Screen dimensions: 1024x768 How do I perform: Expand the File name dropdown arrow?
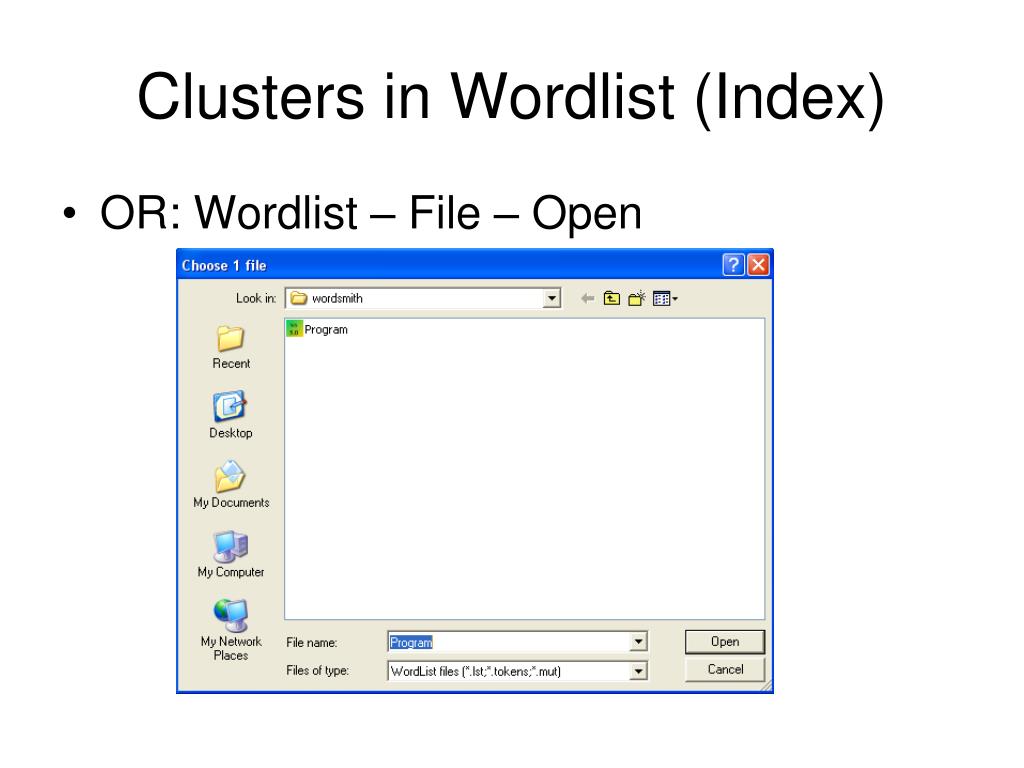coord(639,642)
